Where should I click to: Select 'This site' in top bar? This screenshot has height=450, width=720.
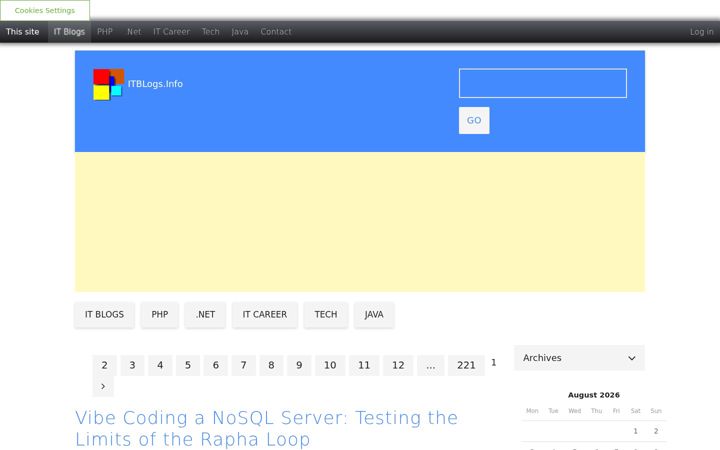pos(22,32)
